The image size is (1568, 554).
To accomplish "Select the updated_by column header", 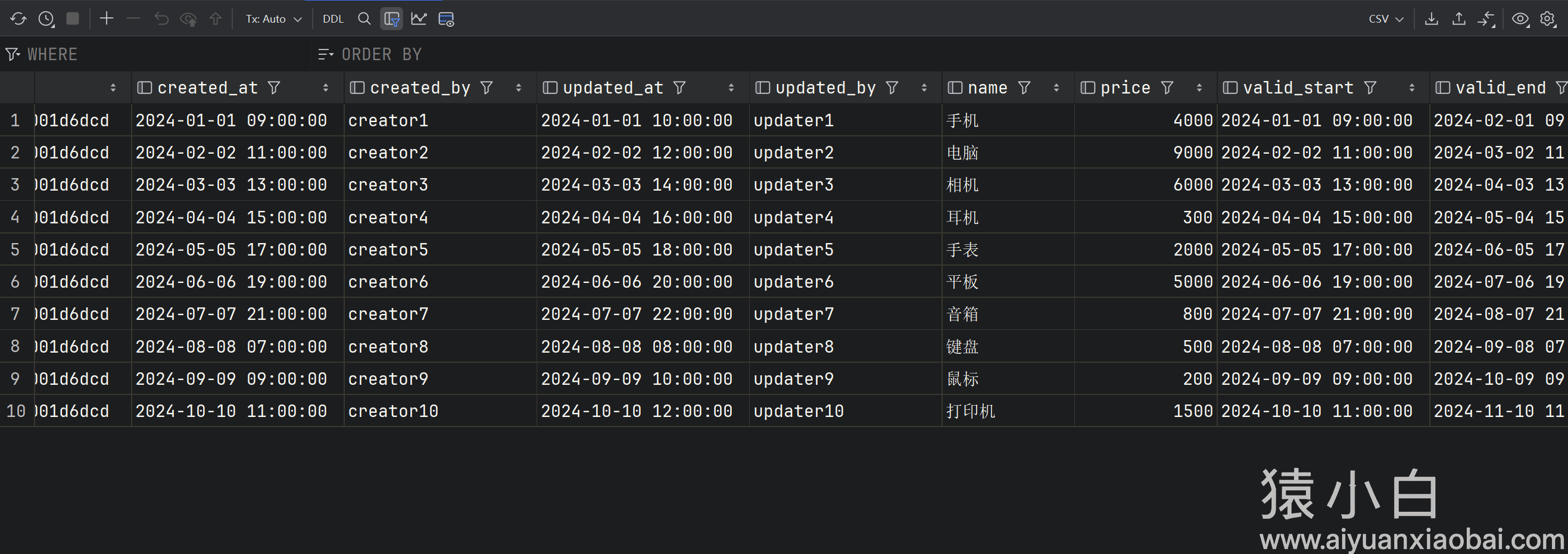I will pyautogui.click(x=825, y=88).
